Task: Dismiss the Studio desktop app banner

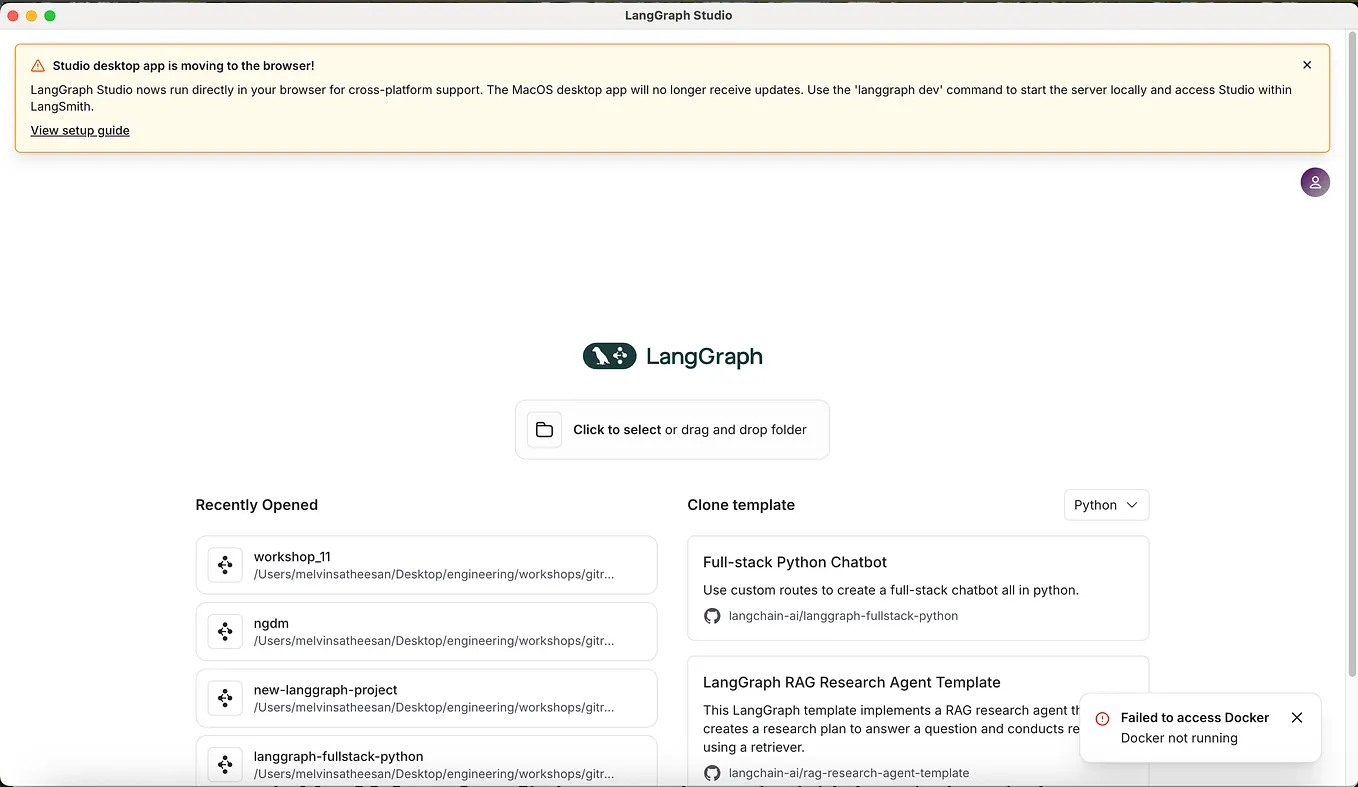Action: click(1307, 64)
